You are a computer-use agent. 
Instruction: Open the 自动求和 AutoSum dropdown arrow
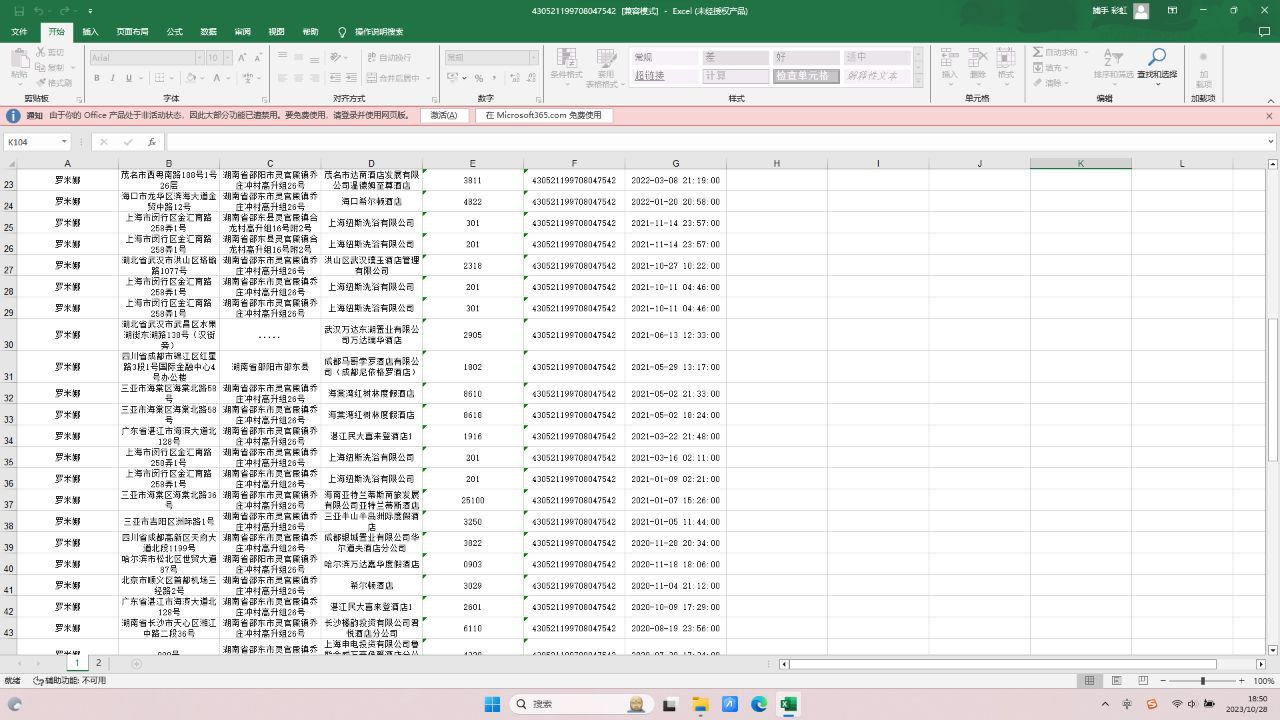(x=1084, y=52)
